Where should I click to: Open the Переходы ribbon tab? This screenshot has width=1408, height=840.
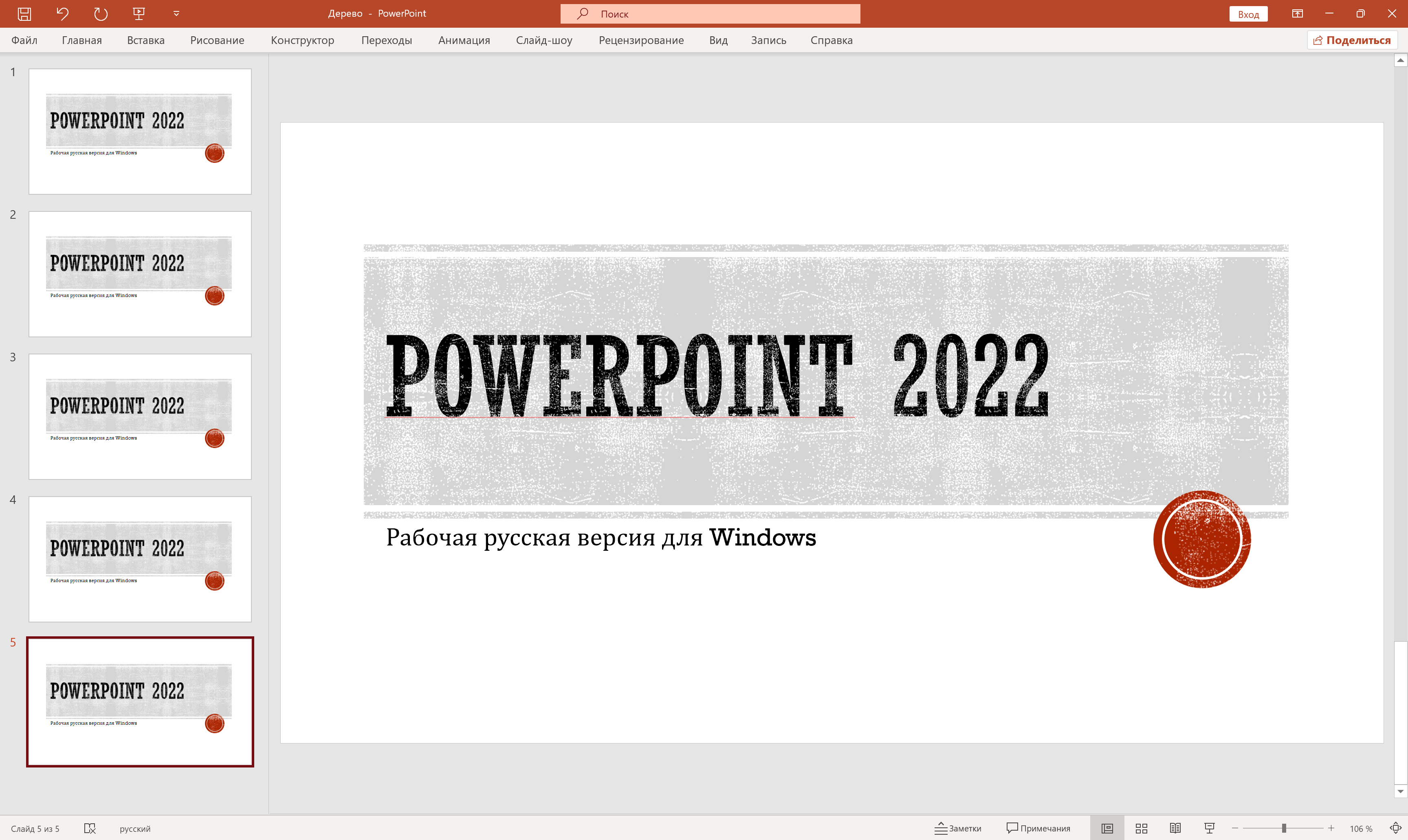387,40
